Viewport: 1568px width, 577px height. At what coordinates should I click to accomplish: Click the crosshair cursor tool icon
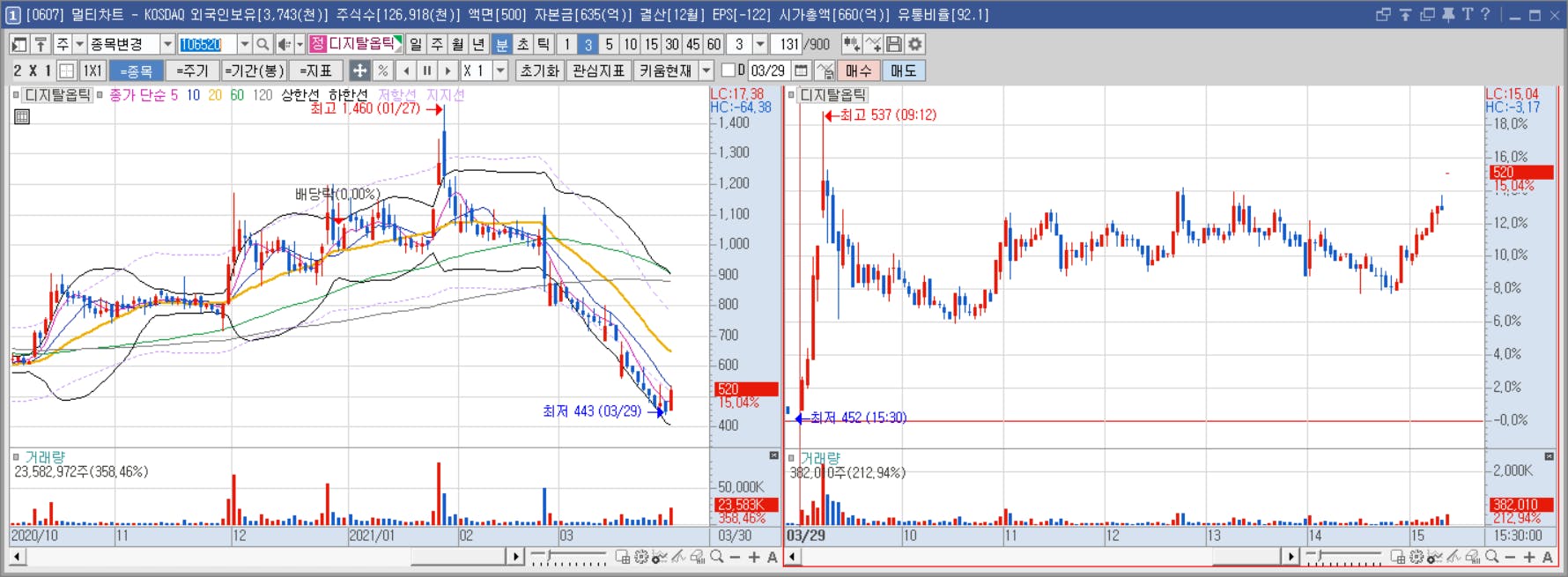point(359,70)
